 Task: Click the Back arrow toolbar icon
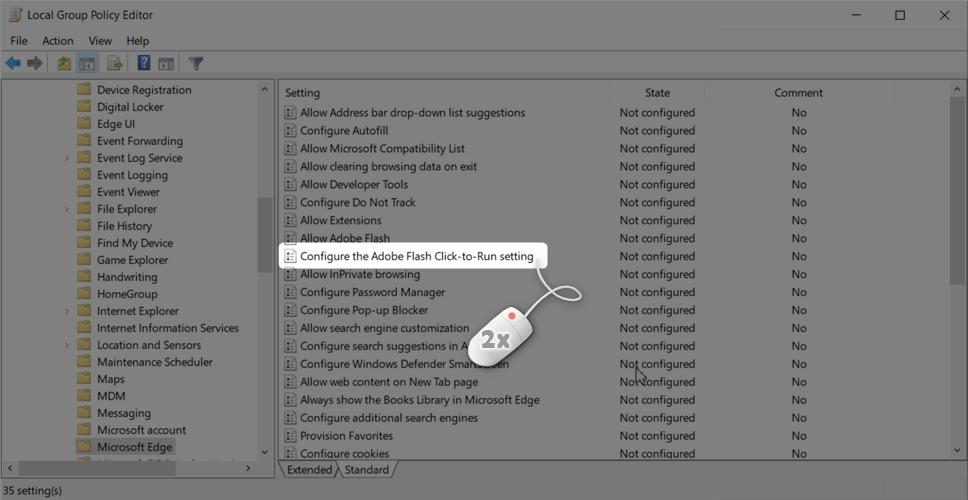pos(14,63)
